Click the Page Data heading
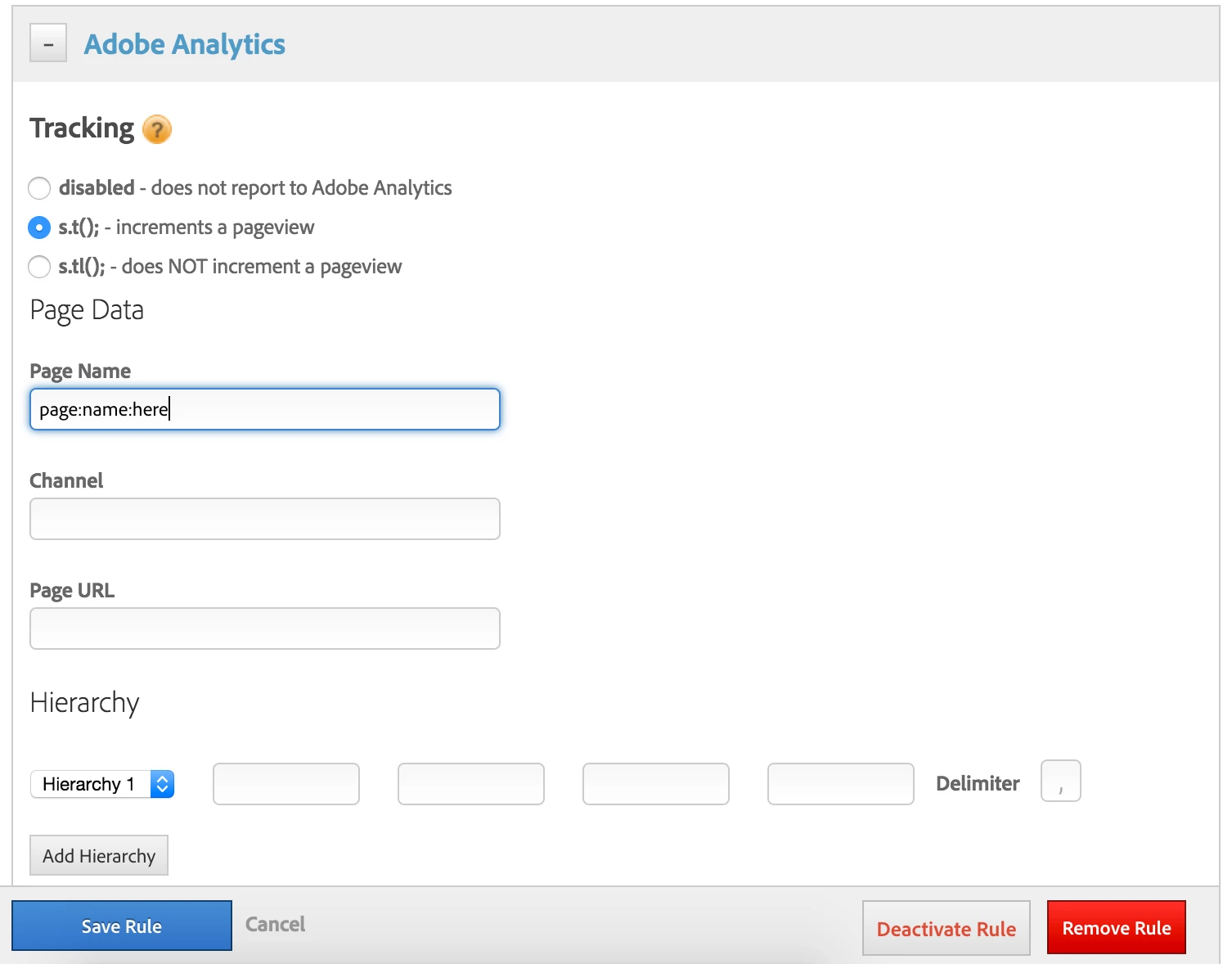The image size is (1232, 964). point(87,310)
